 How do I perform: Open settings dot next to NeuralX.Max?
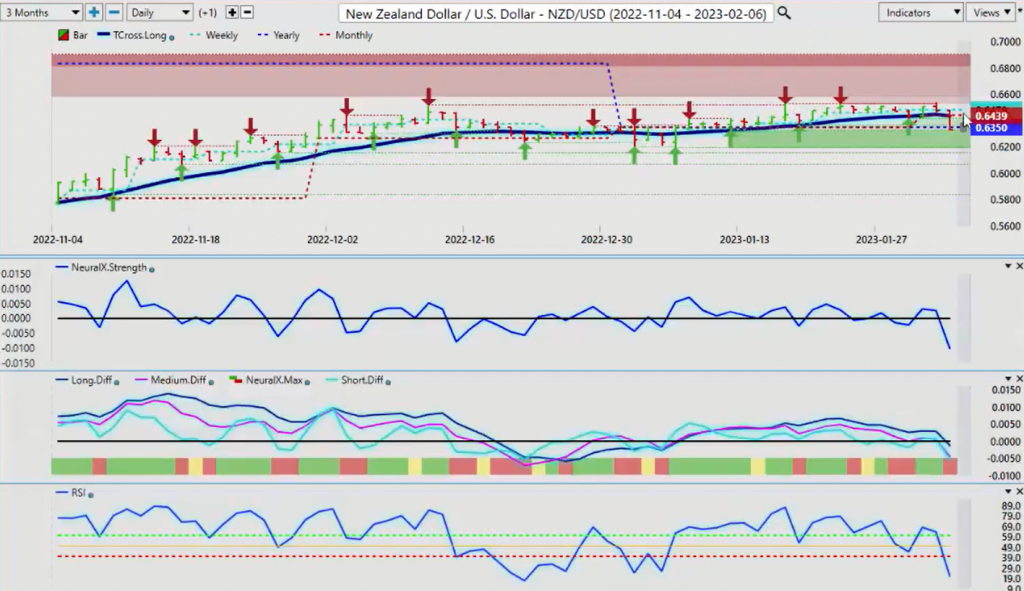coord(307,382)
